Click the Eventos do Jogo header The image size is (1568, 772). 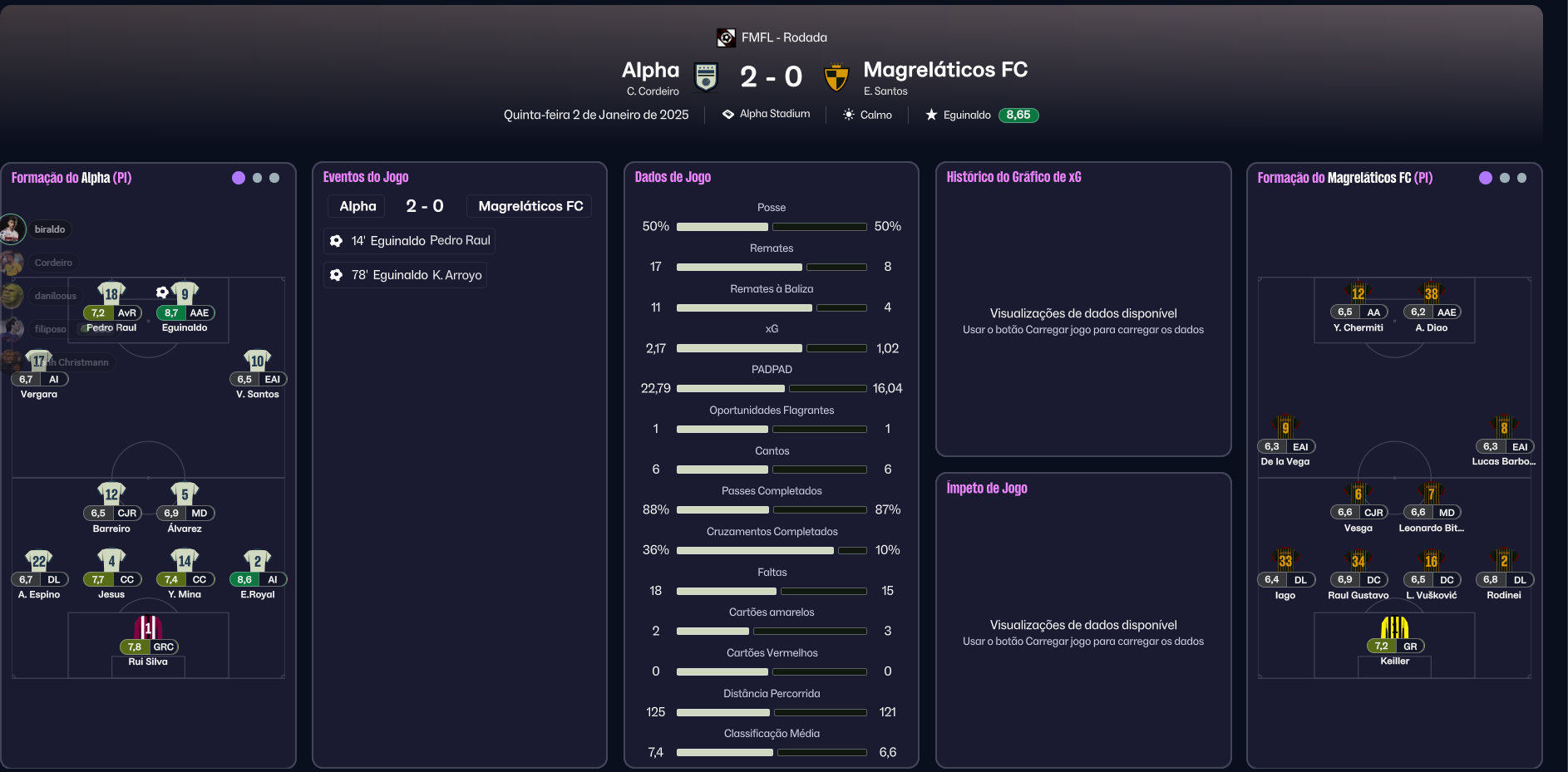click(x=366, y=177)
